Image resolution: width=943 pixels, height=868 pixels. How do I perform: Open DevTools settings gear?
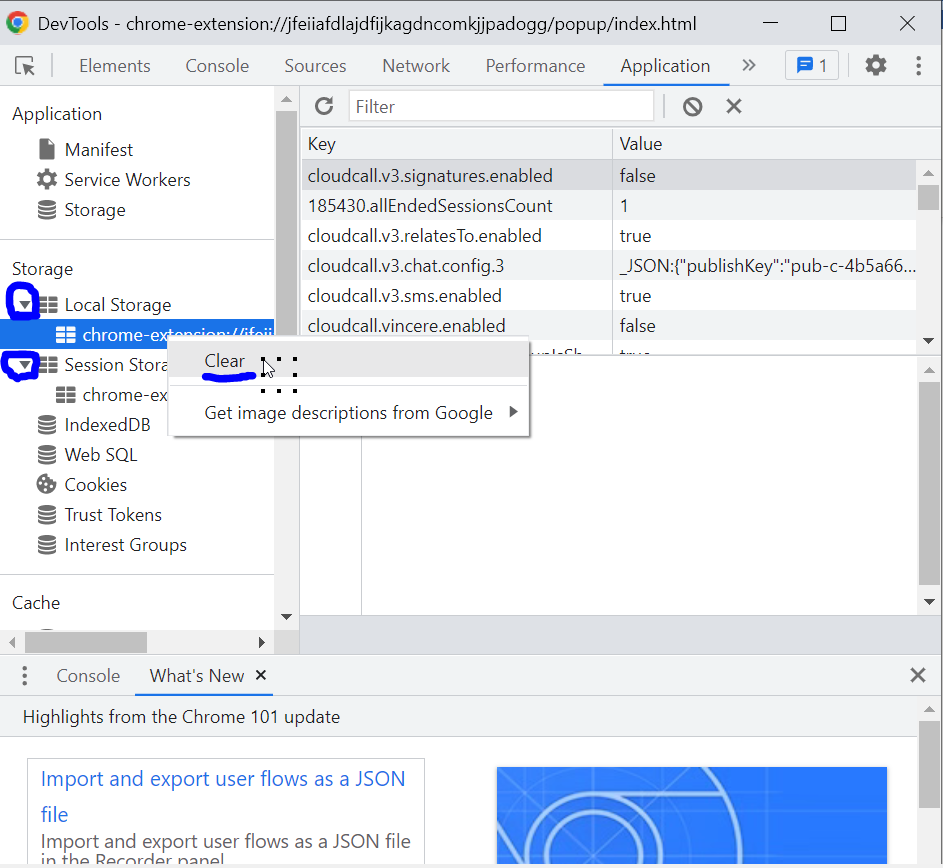pos(876,65)
